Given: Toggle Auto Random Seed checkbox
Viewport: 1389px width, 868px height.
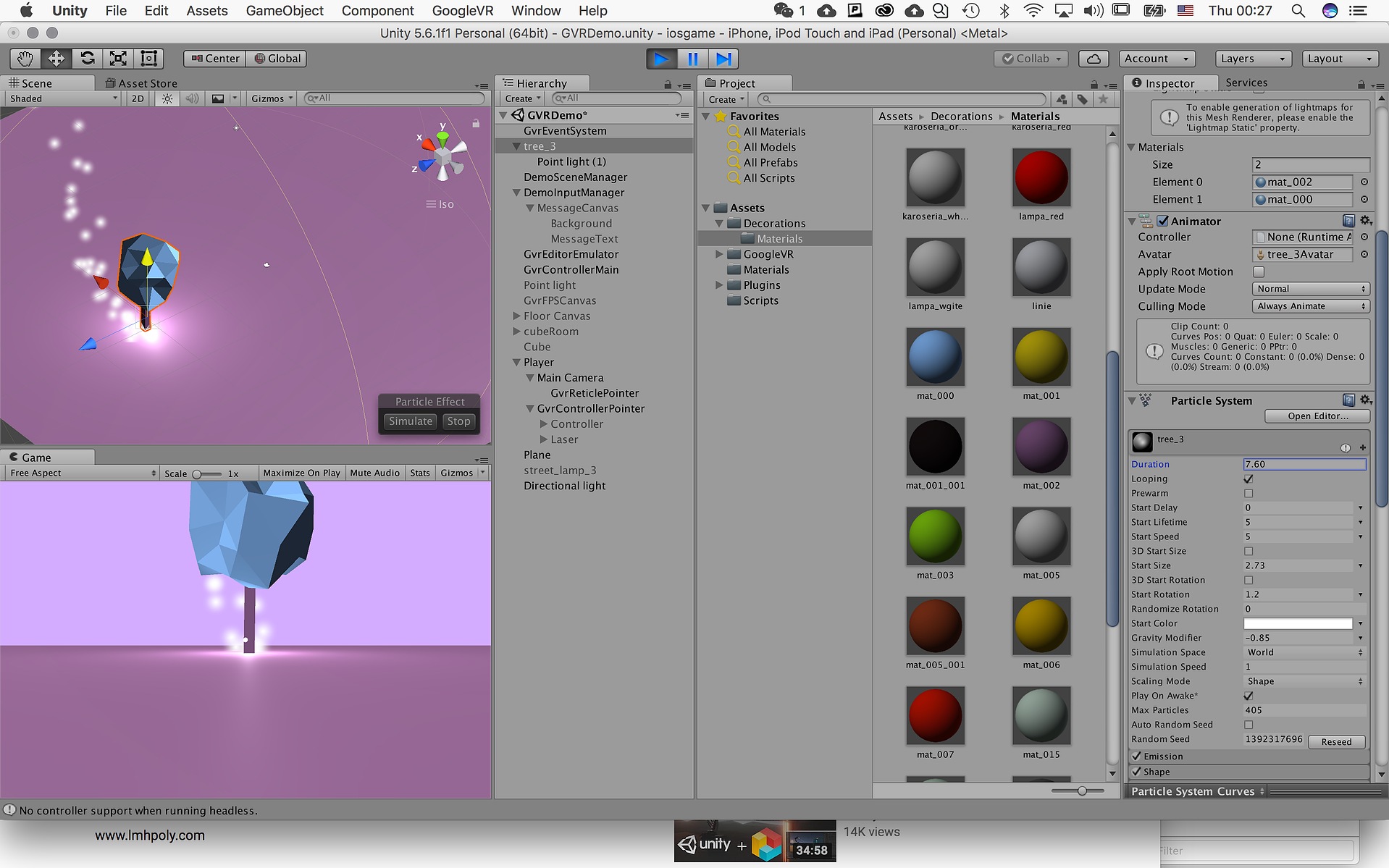Looking at the screenshot, I should 1249,725.
